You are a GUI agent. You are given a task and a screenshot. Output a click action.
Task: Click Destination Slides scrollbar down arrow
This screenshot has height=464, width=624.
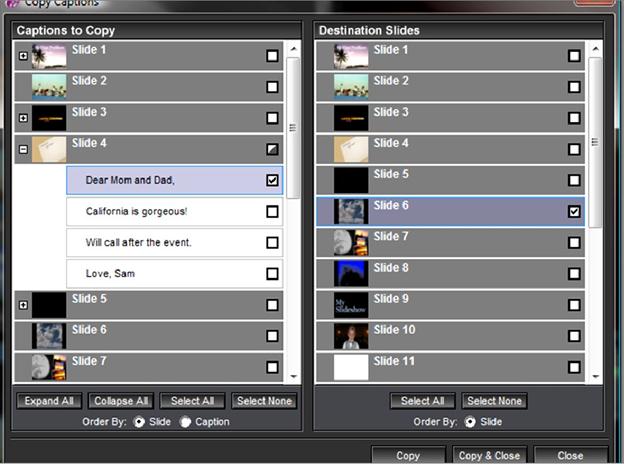click(595, 376)
